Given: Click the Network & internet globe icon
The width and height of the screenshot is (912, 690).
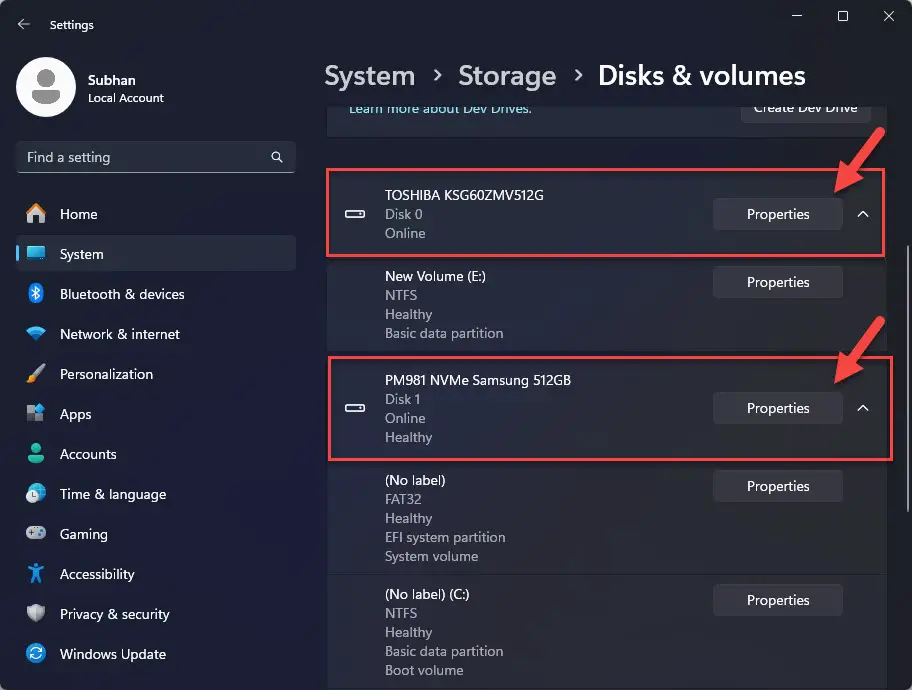Looking at the screenshot, I should pos(37,334).
